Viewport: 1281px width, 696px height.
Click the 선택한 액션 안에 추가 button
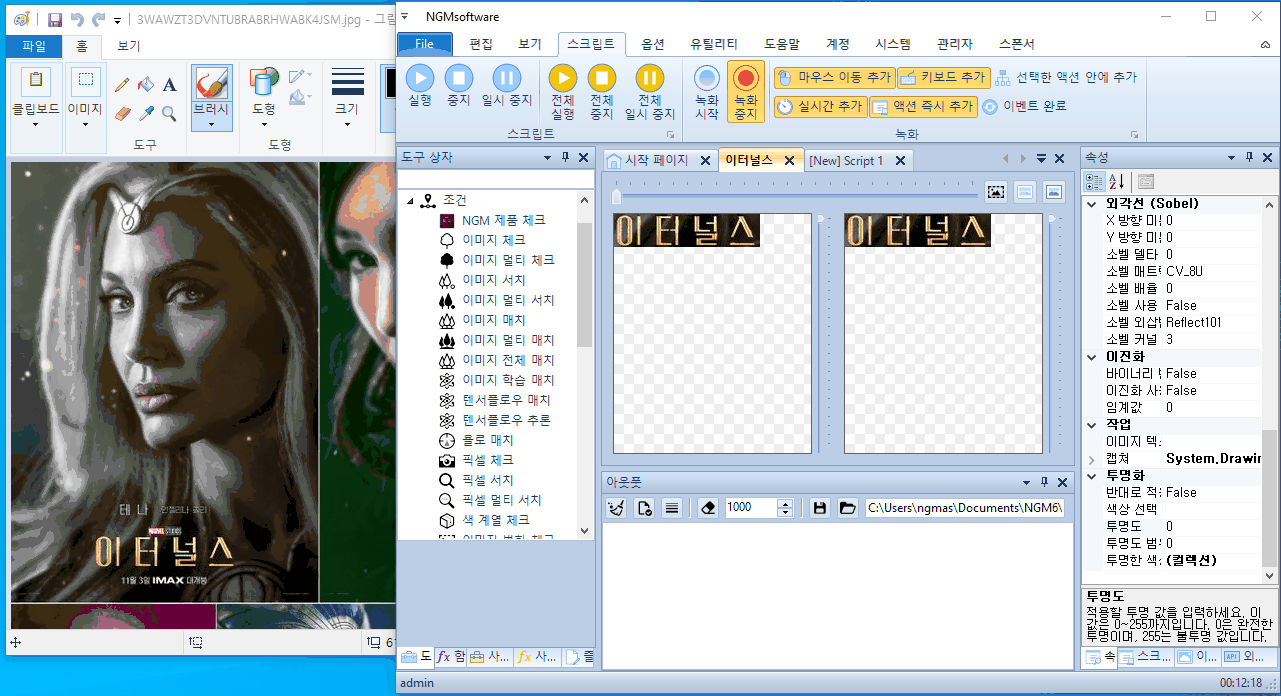point(1066,77)
